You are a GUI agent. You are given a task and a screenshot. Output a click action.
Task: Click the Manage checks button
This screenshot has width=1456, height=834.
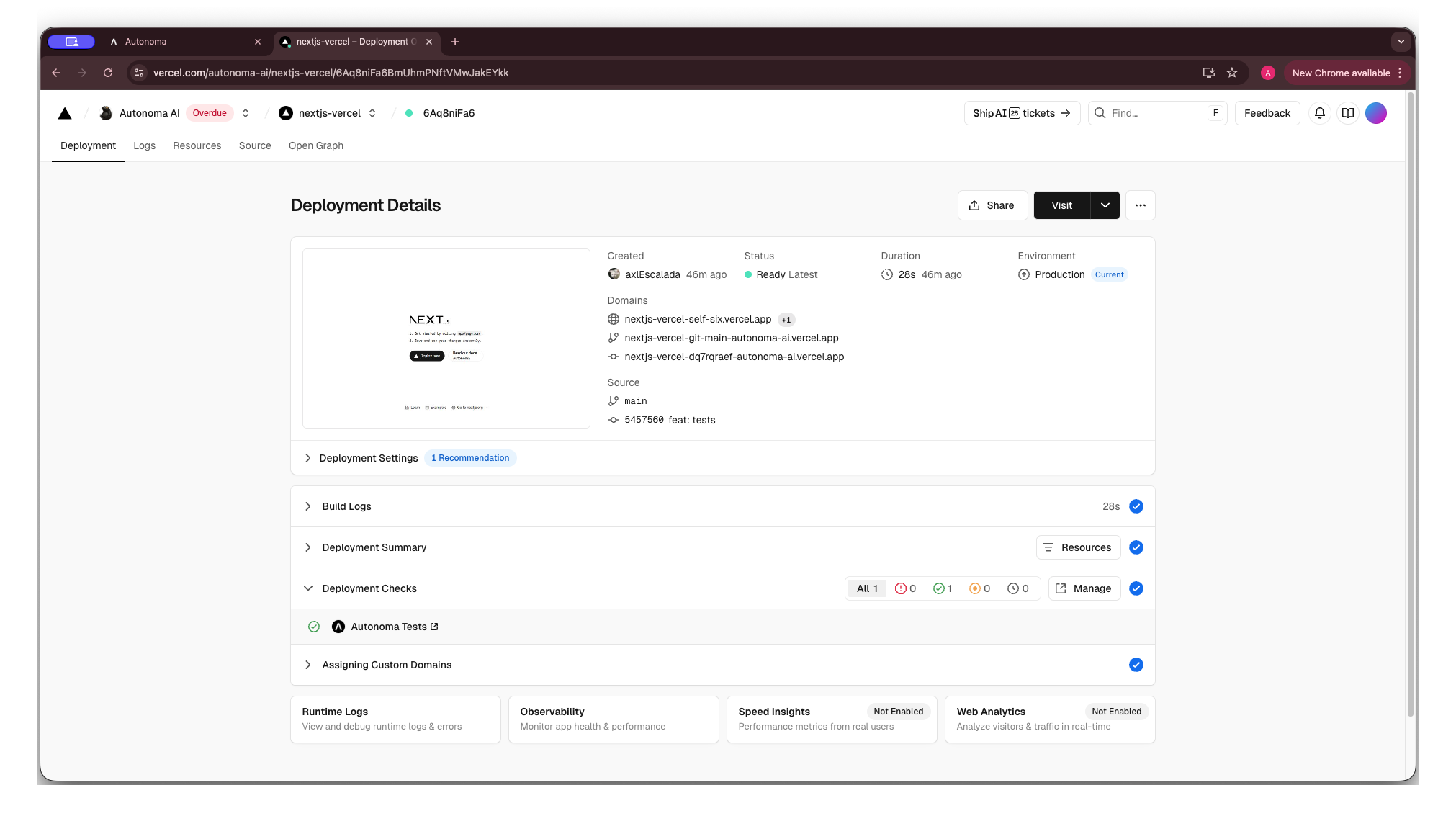point(1084,588)
